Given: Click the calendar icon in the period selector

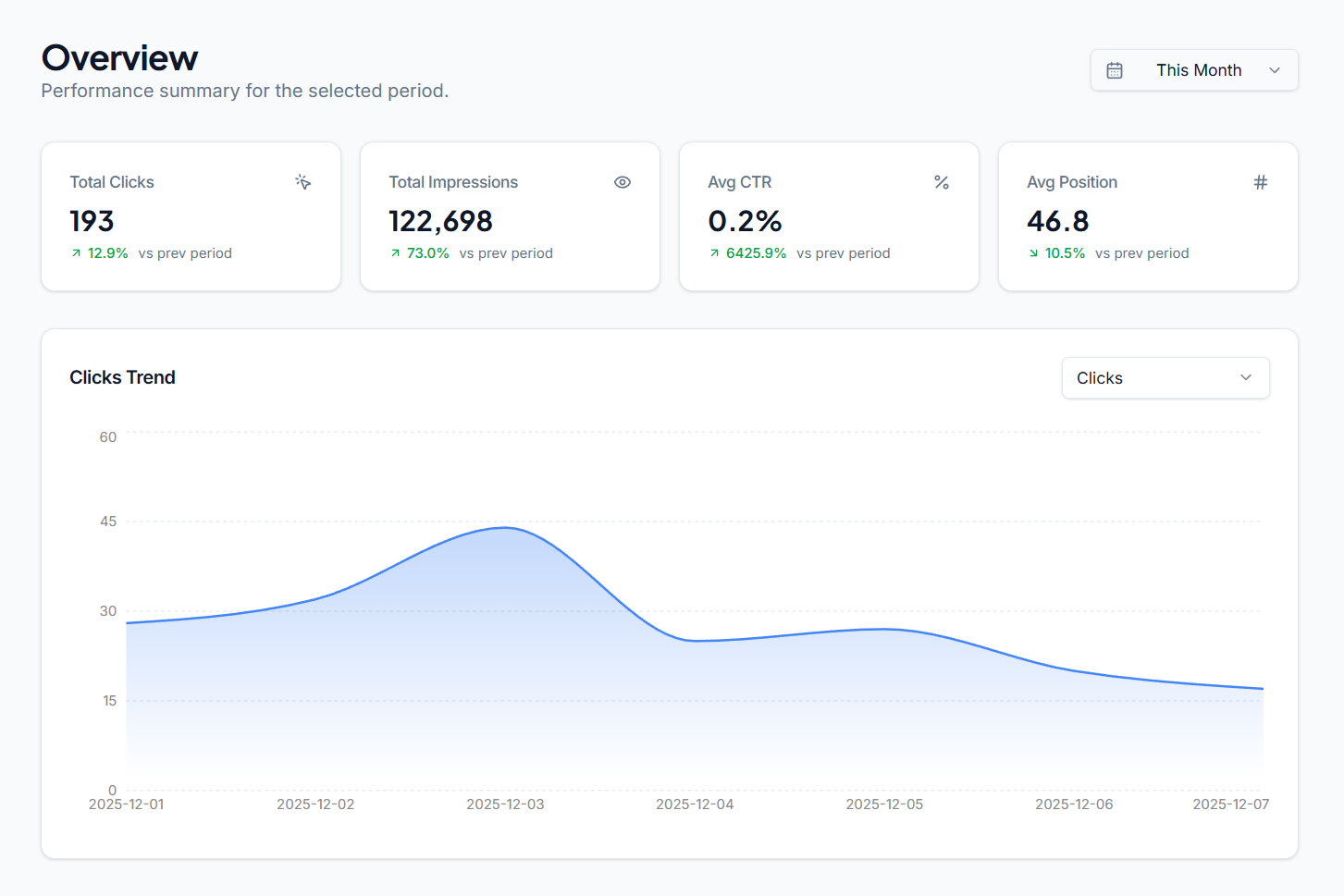Looking at the screenshot, I should (x=1115, y=69).
